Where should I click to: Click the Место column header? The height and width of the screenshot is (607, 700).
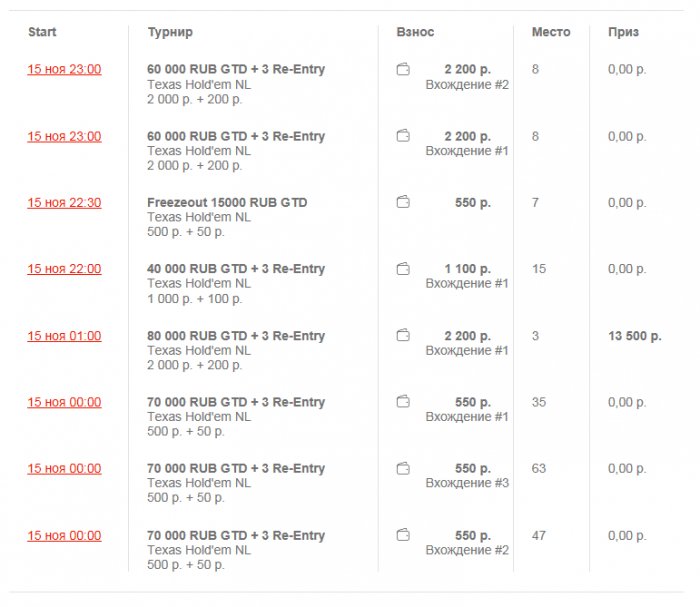(551, 32)
